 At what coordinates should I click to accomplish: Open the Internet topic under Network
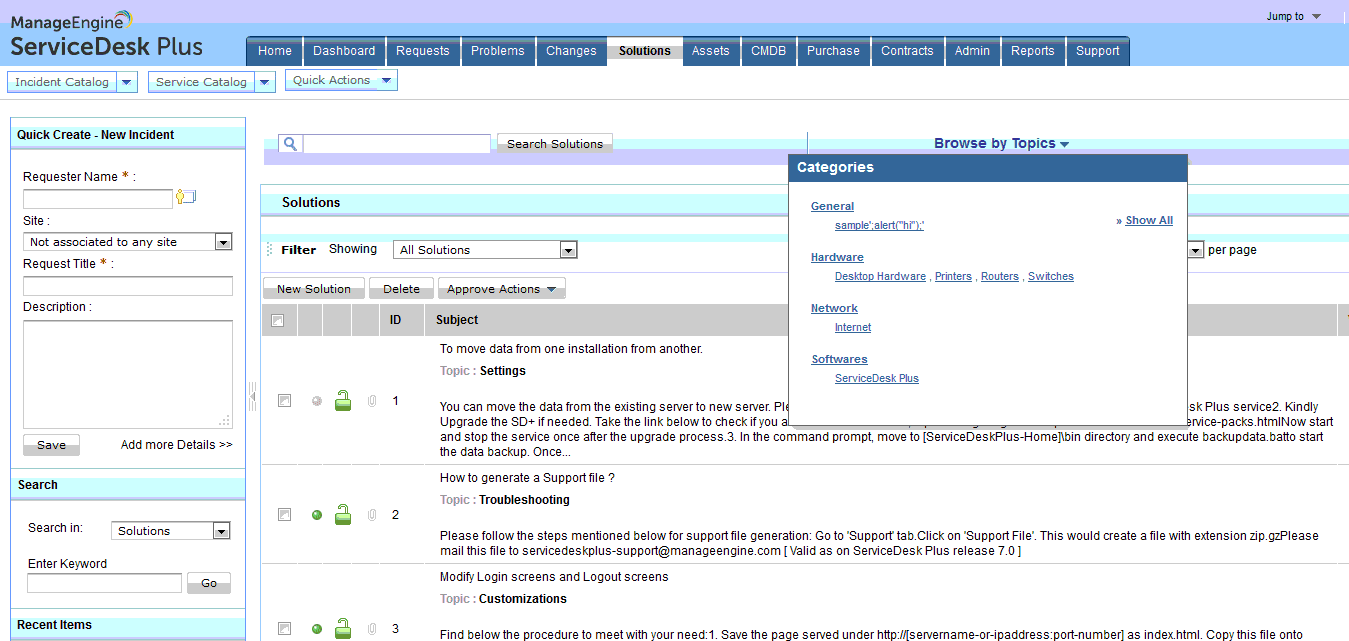pyautogui.click(x=853, y=327)
